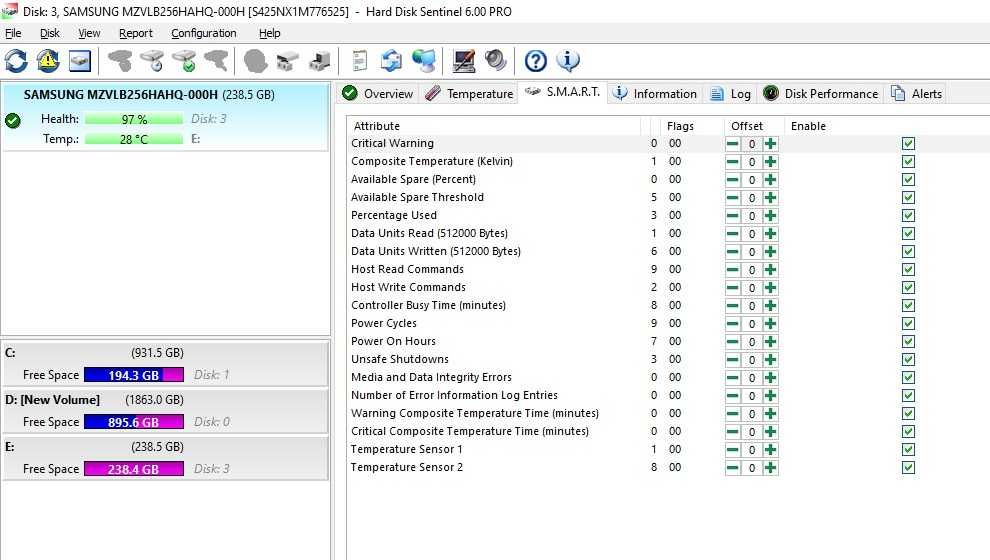This screenshot has height=560, width=990.
Task: Open the Alerts tab
Action: coord(916,93)
